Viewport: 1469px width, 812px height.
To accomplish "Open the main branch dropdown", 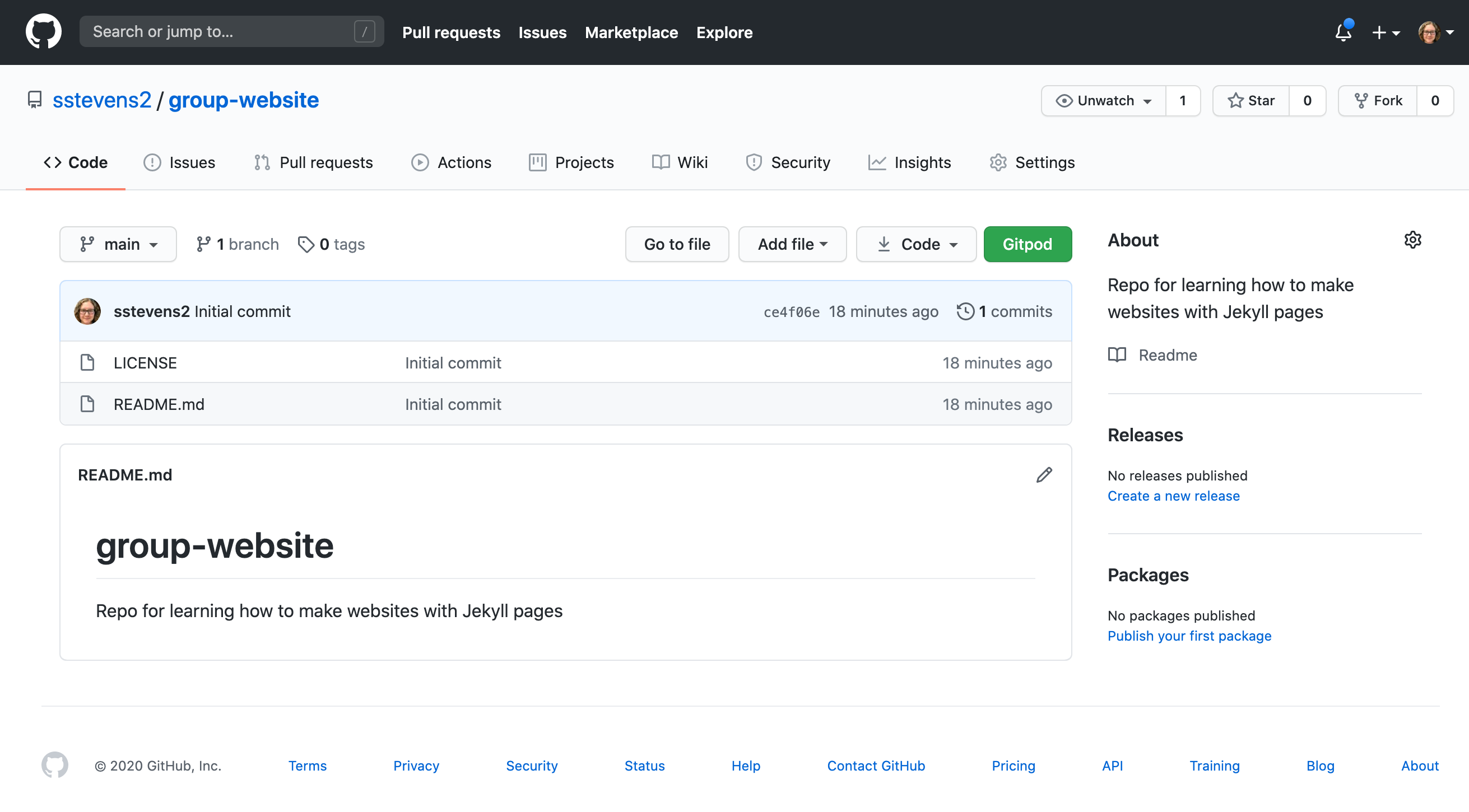I will point(118,244).
